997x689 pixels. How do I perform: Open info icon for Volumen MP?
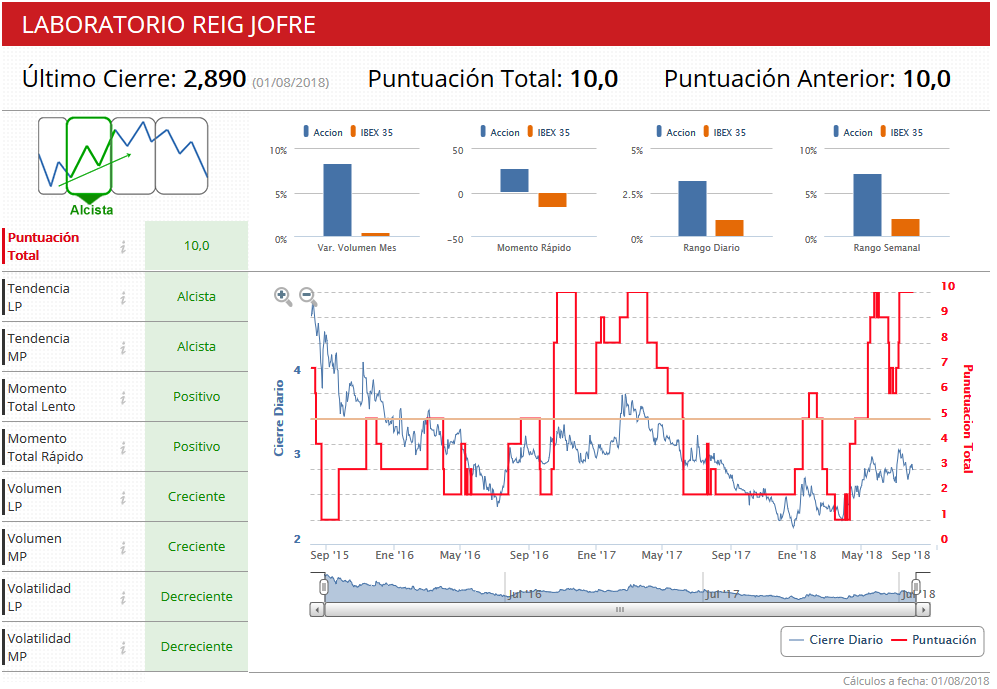[x=123, y=548]
